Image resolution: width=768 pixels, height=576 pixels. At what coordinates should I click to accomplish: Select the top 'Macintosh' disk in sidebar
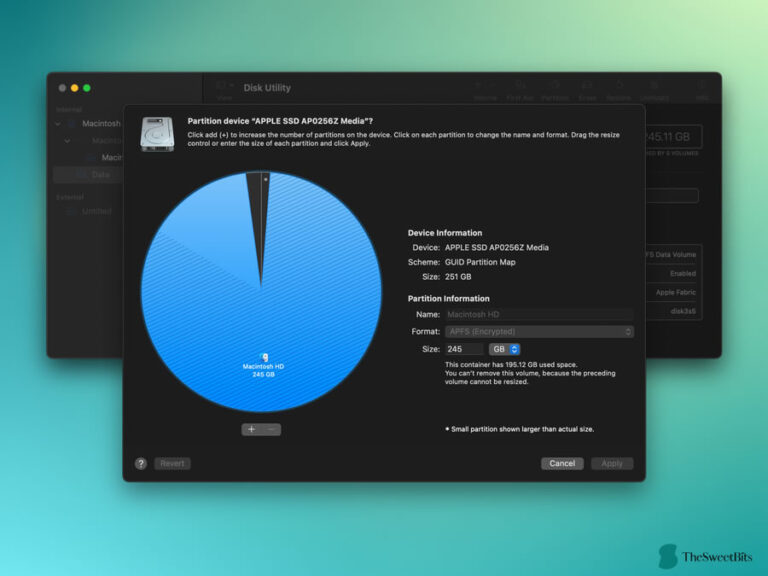[x=101, y=123]
